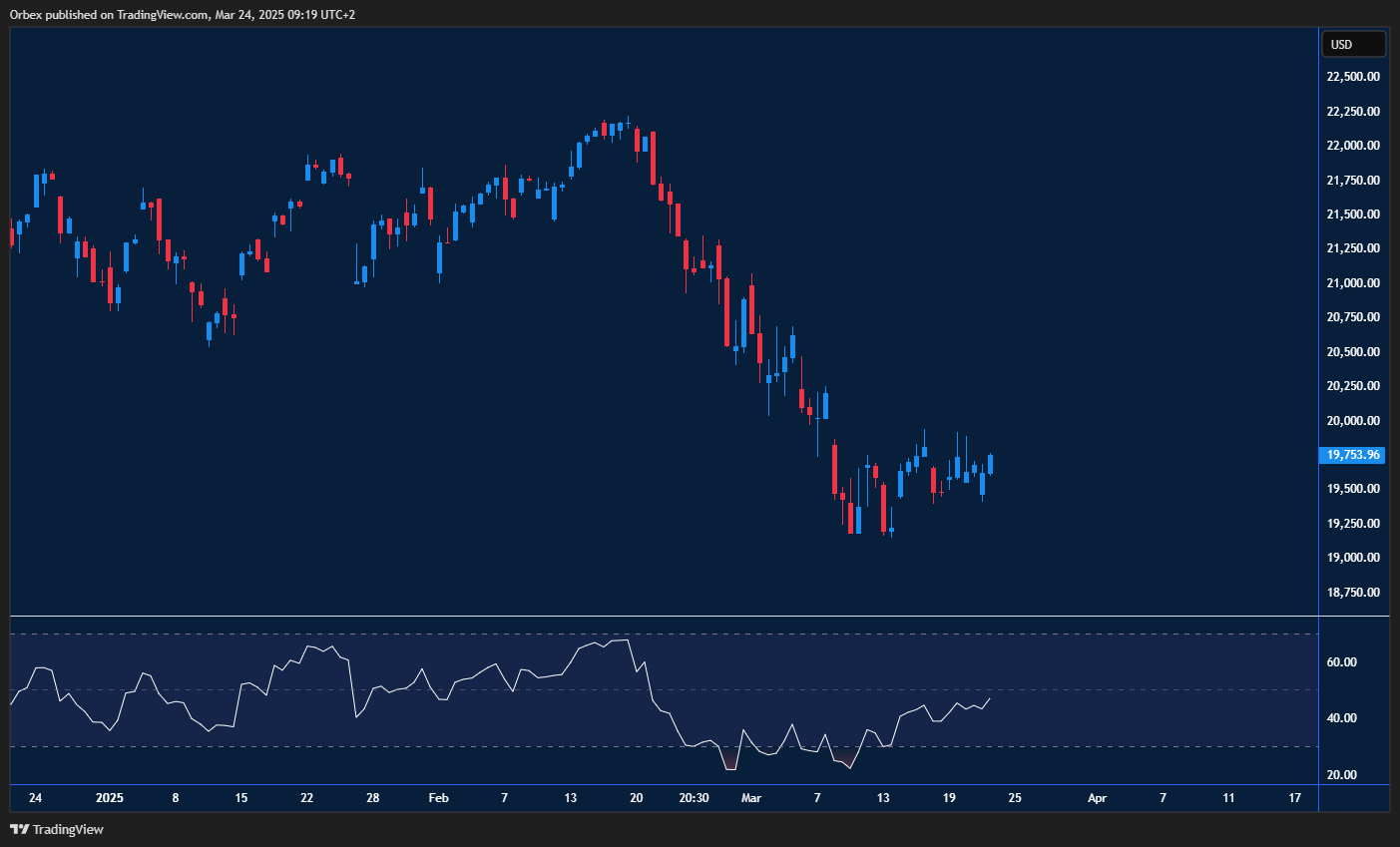Click the TradingView logo icon

[19, 829]
